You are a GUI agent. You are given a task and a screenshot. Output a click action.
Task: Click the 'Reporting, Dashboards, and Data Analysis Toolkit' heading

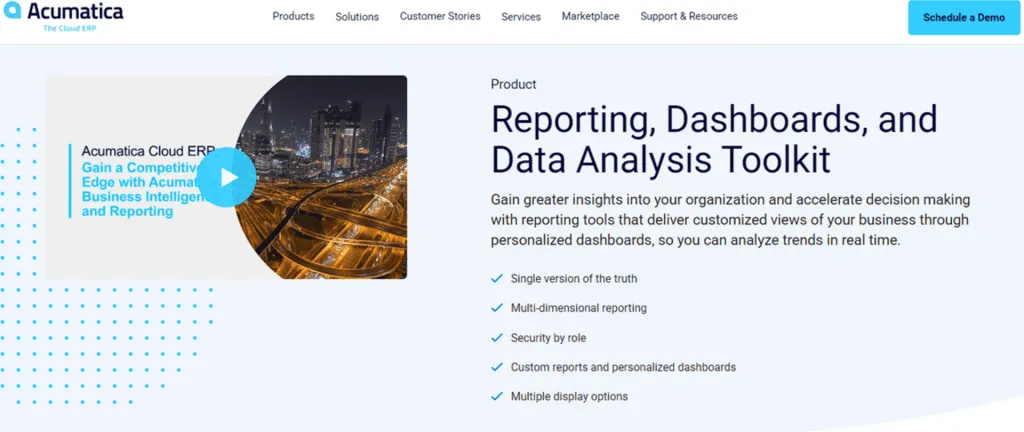[x=714, y=140]
